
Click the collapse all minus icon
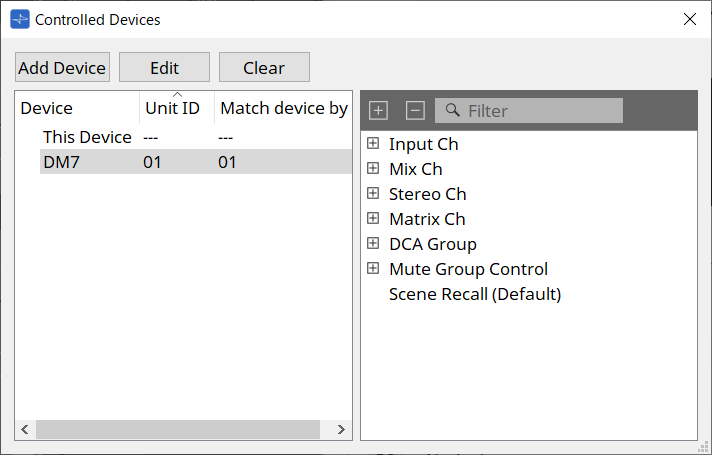[415, 111]
